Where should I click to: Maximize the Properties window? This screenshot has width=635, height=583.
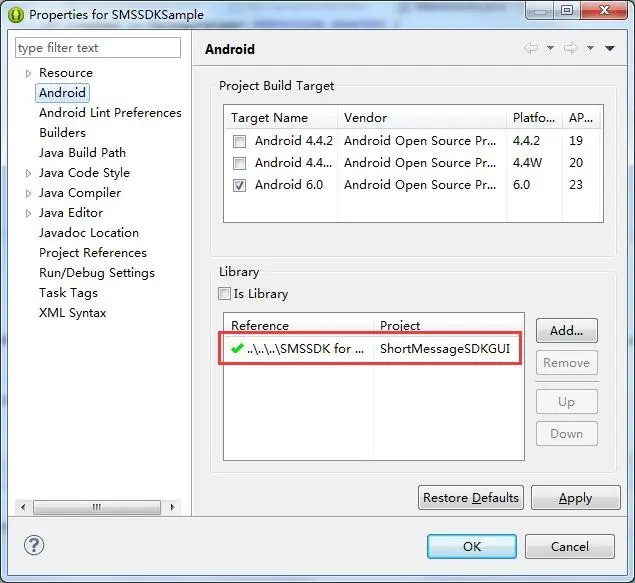pyautogui.click(x=567, y=10)
